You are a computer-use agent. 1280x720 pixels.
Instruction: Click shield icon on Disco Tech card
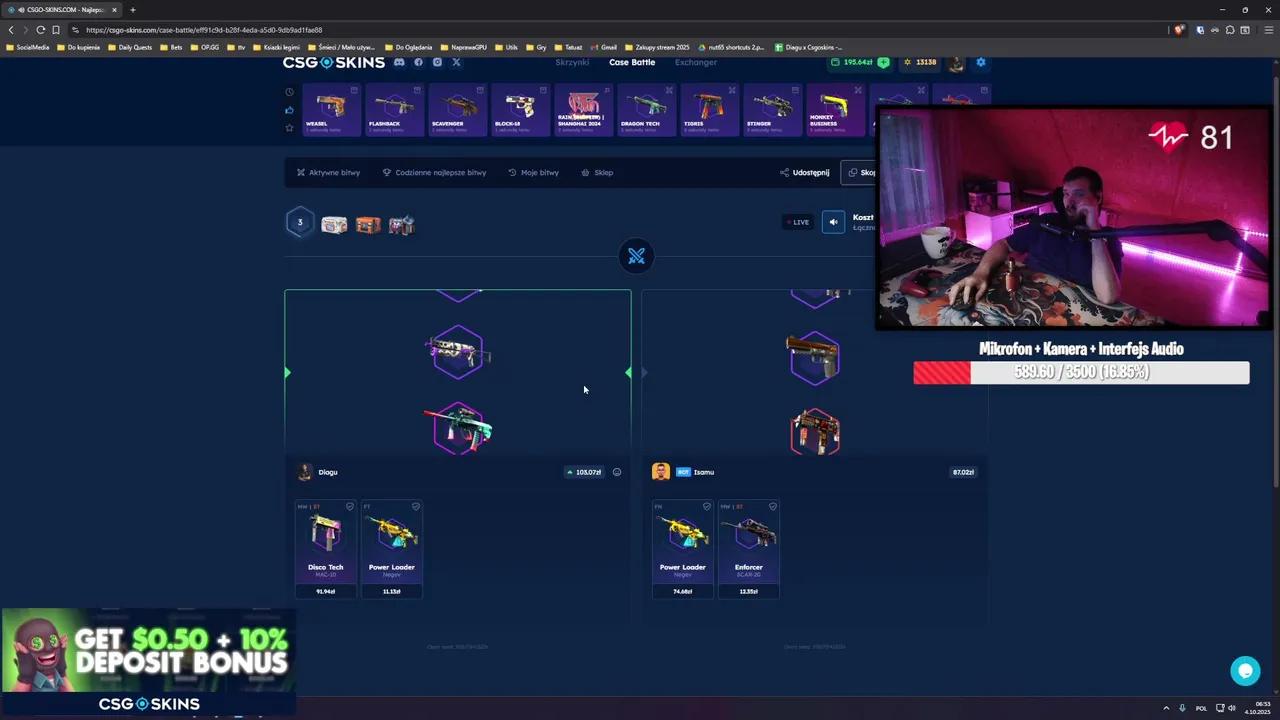(x=350, y=507)
